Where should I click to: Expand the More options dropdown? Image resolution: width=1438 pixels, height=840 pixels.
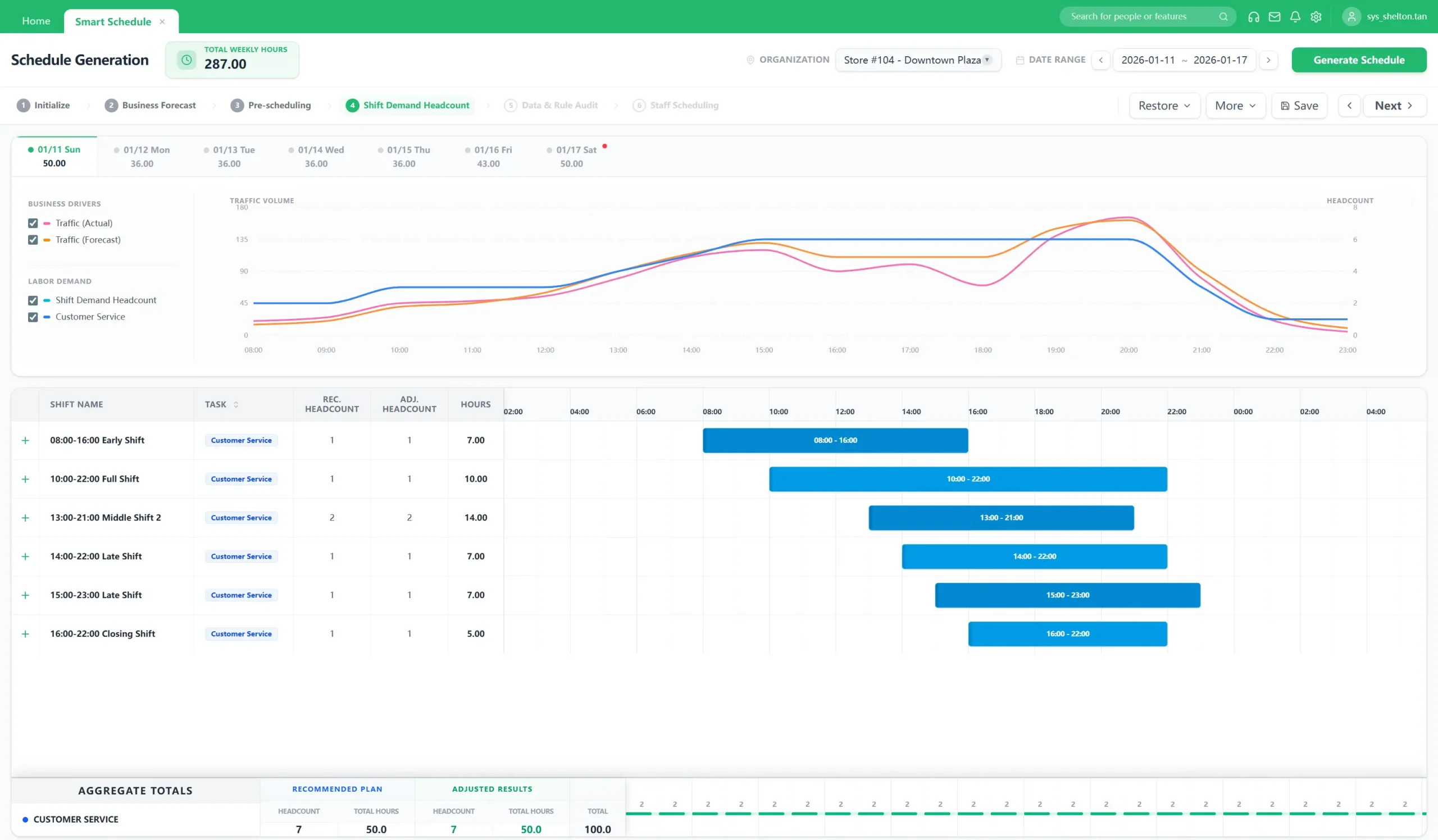click(1235, 106)
